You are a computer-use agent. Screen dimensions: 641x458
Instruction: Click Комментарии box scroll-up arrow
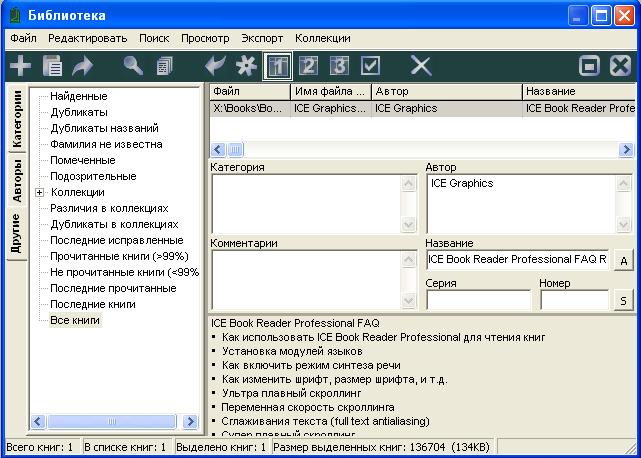tap(408, 259)
